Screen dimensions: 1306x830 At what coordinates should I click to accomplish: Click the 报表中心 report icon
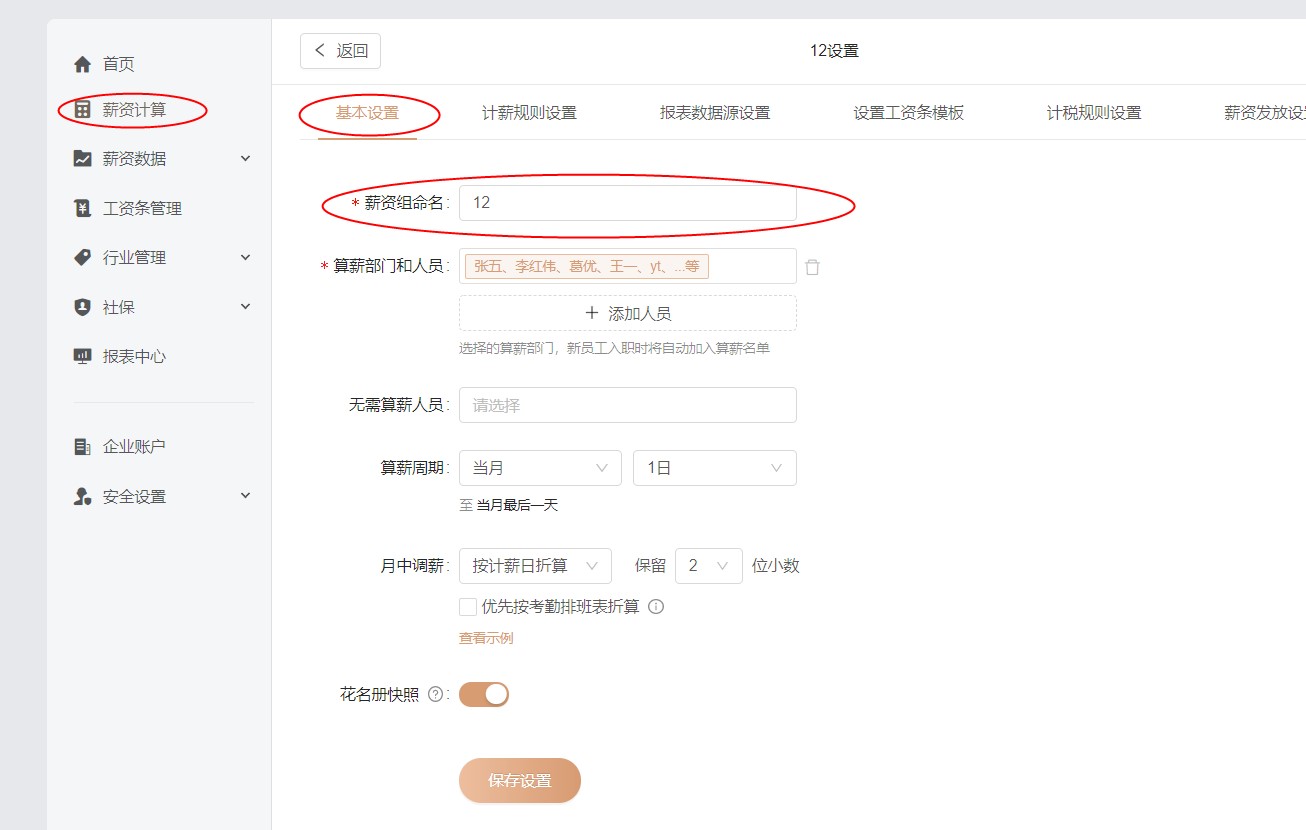coord(83,357)
